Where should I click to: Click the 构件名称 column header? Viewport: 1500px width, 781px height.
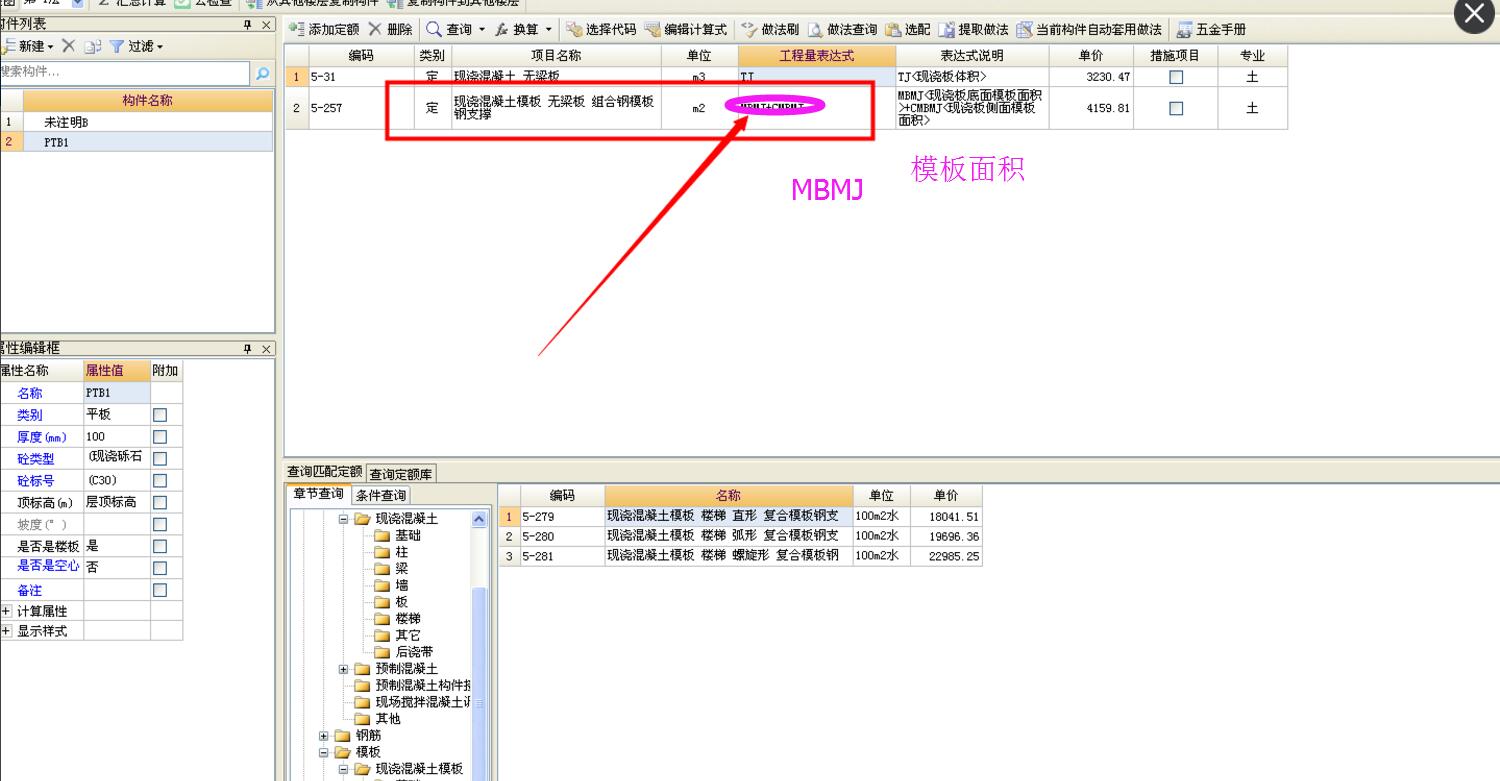[147, 100]
